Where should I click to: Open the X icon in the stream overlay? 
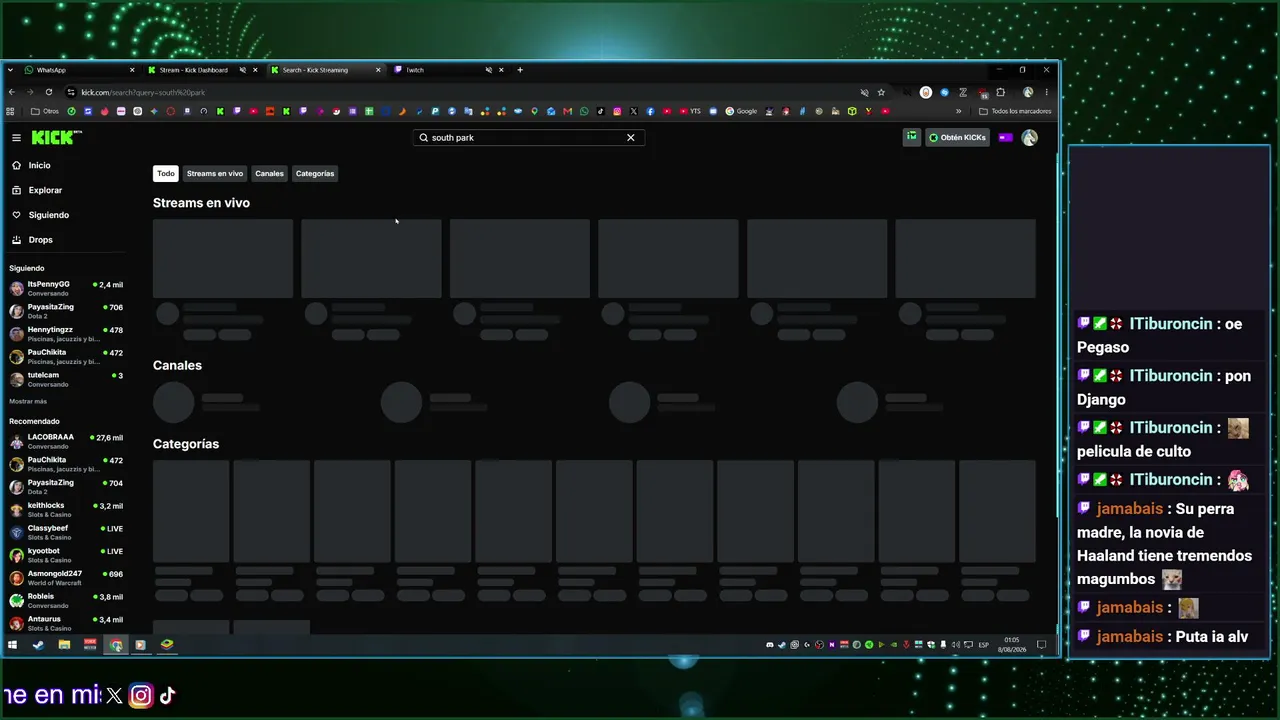[114, 696]
